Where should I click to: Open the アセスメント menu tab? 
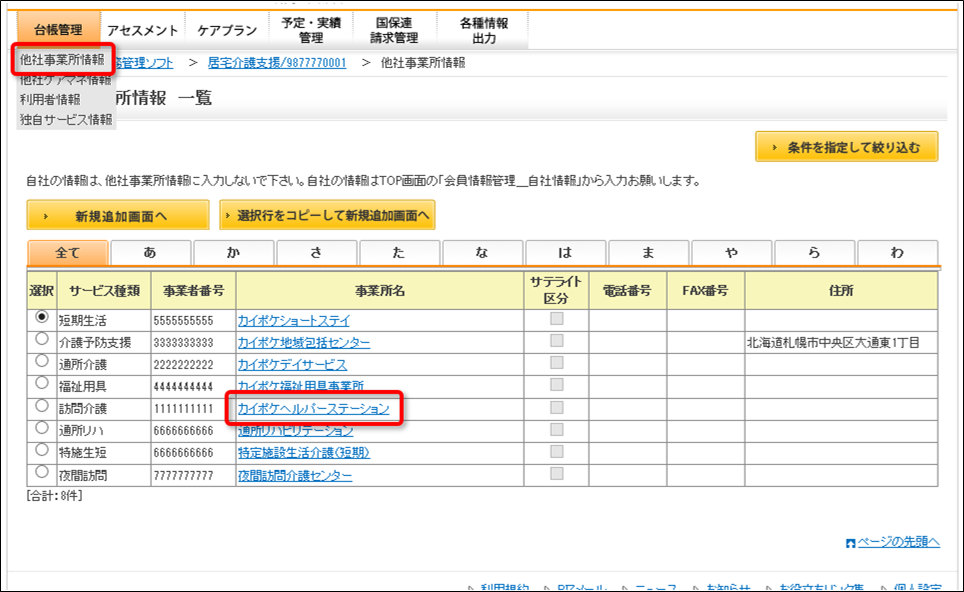tap(142, 30)
